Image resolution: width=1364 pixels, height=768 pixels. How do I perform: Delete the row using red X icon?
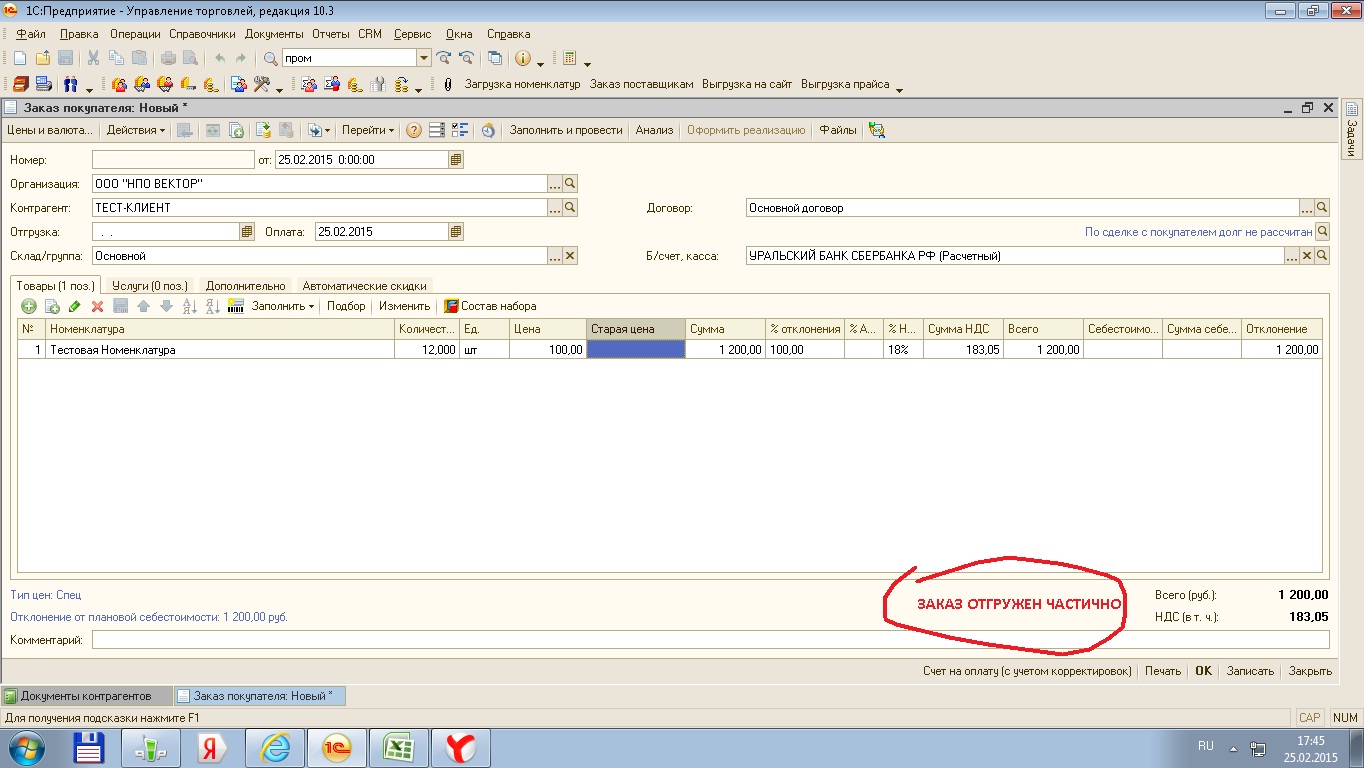98,306
